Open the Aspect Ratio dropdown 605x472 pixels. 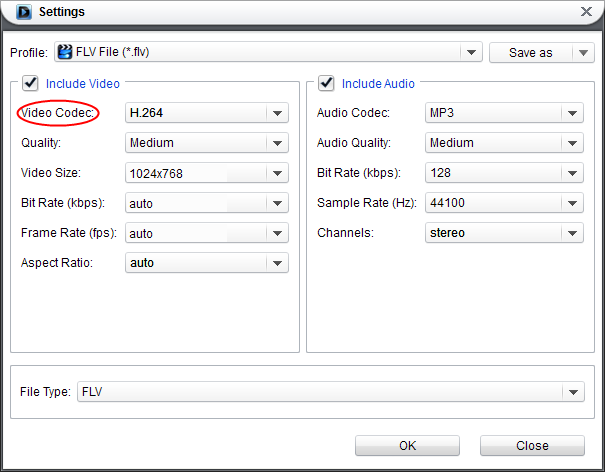207,263
